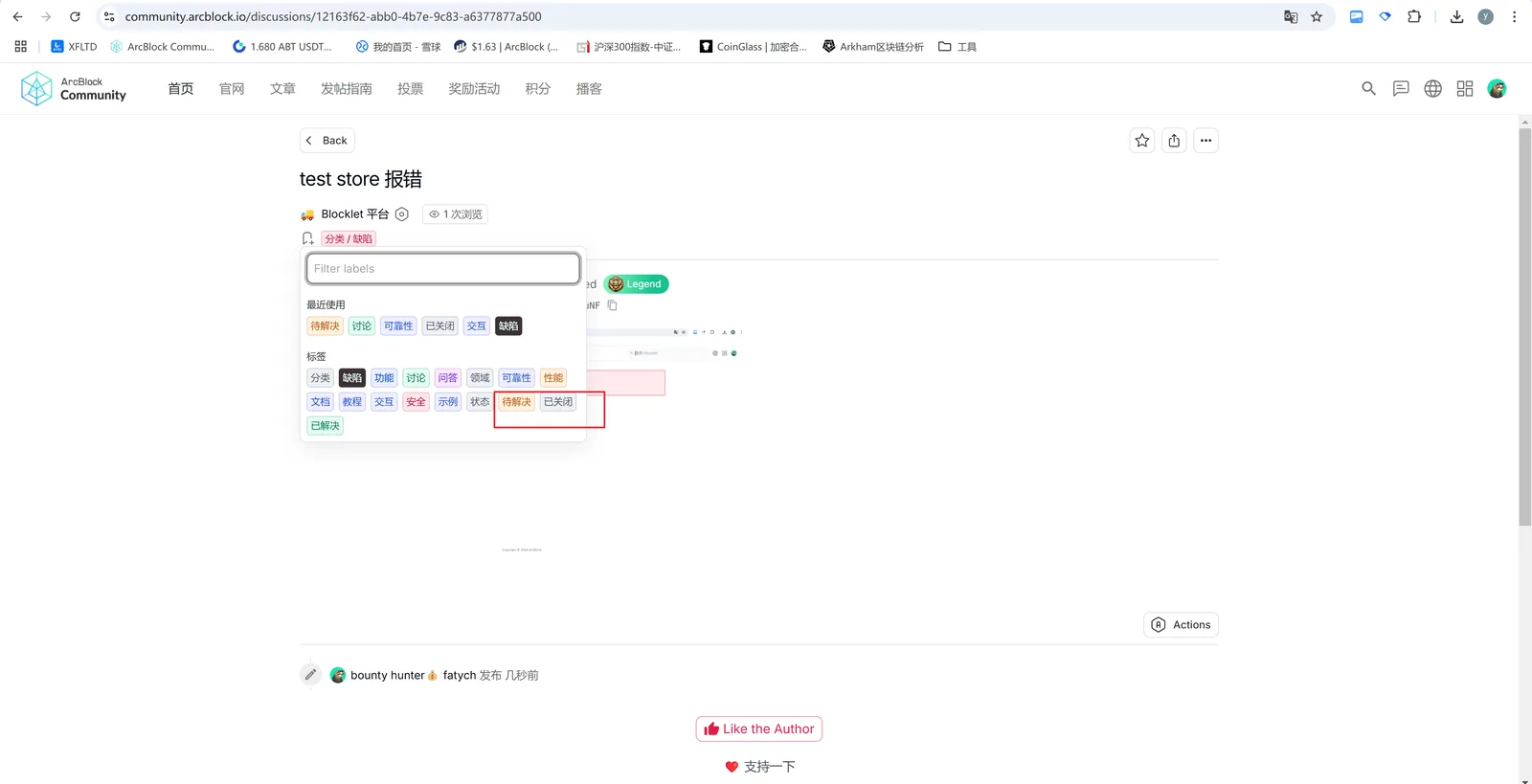This screenshot has width=1532, height=784.
Task: Click the bounty hunter author avatar
Action: [337, 675]
